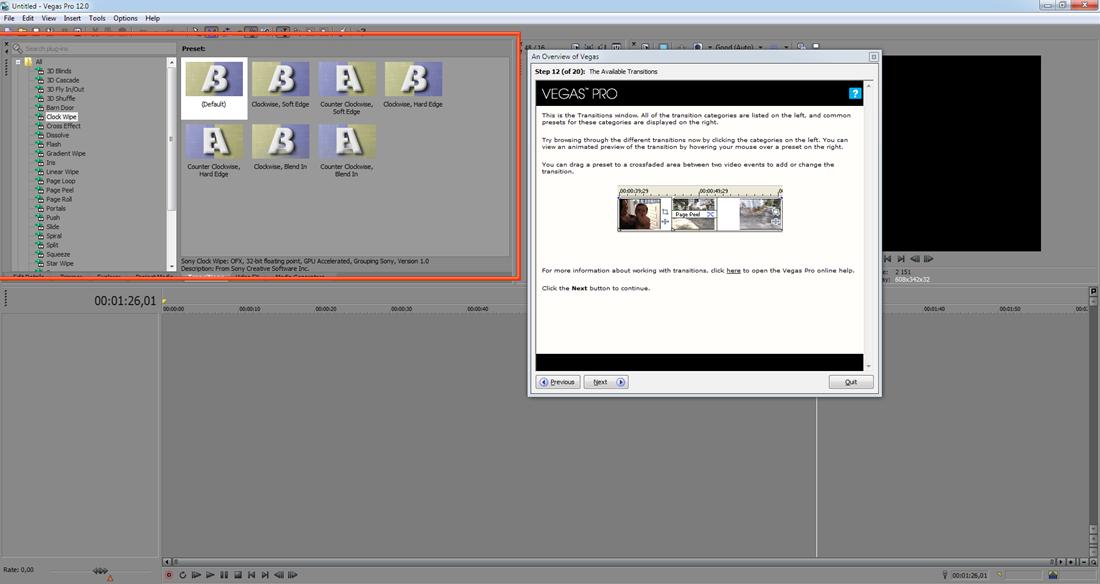The height and width of the screenshot is (584, 1100).
Task: Select 3D Shuffle transition category
Action: 61,98
